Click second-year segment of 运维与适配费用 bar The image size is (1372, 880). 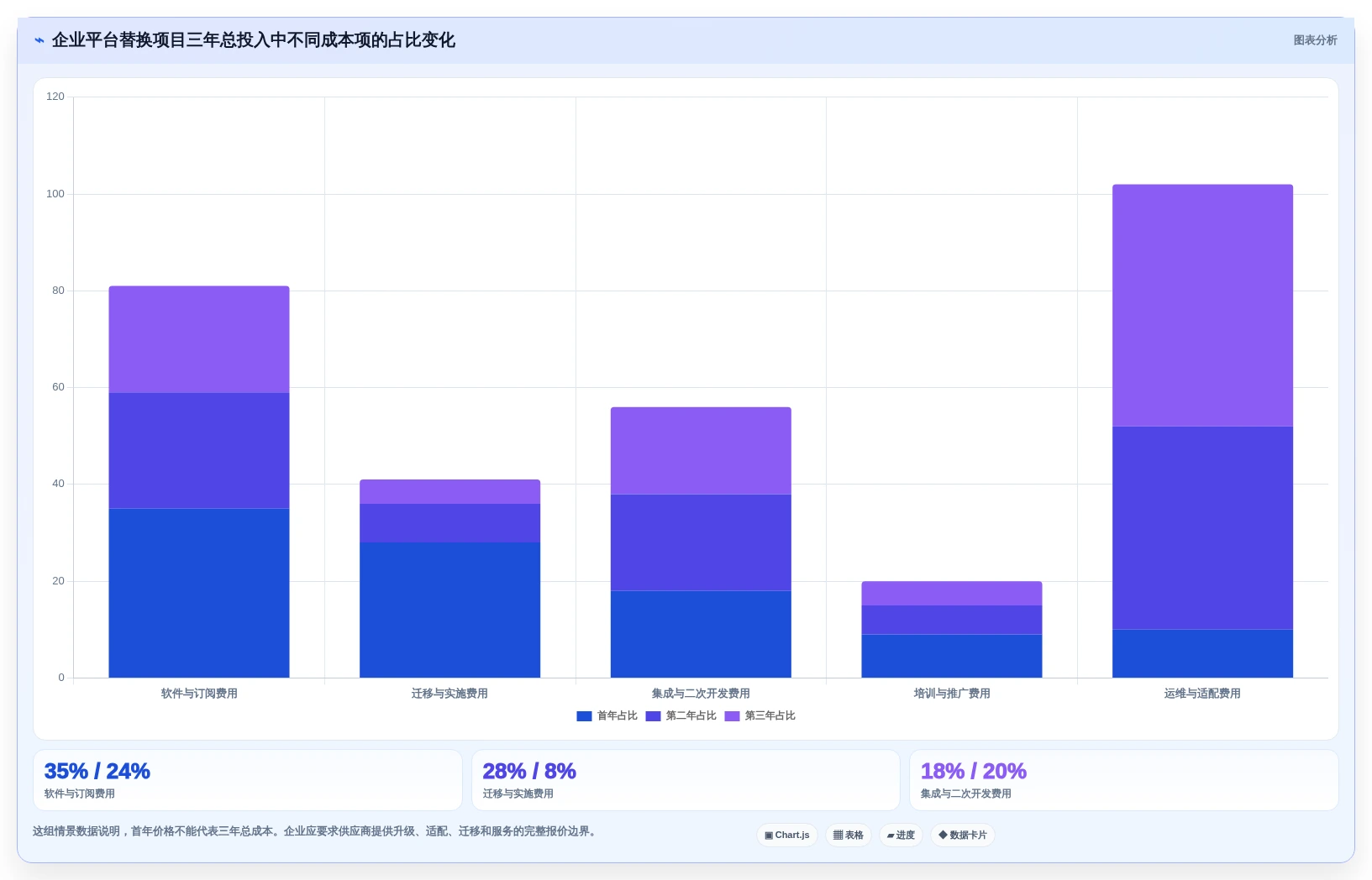1202,528
